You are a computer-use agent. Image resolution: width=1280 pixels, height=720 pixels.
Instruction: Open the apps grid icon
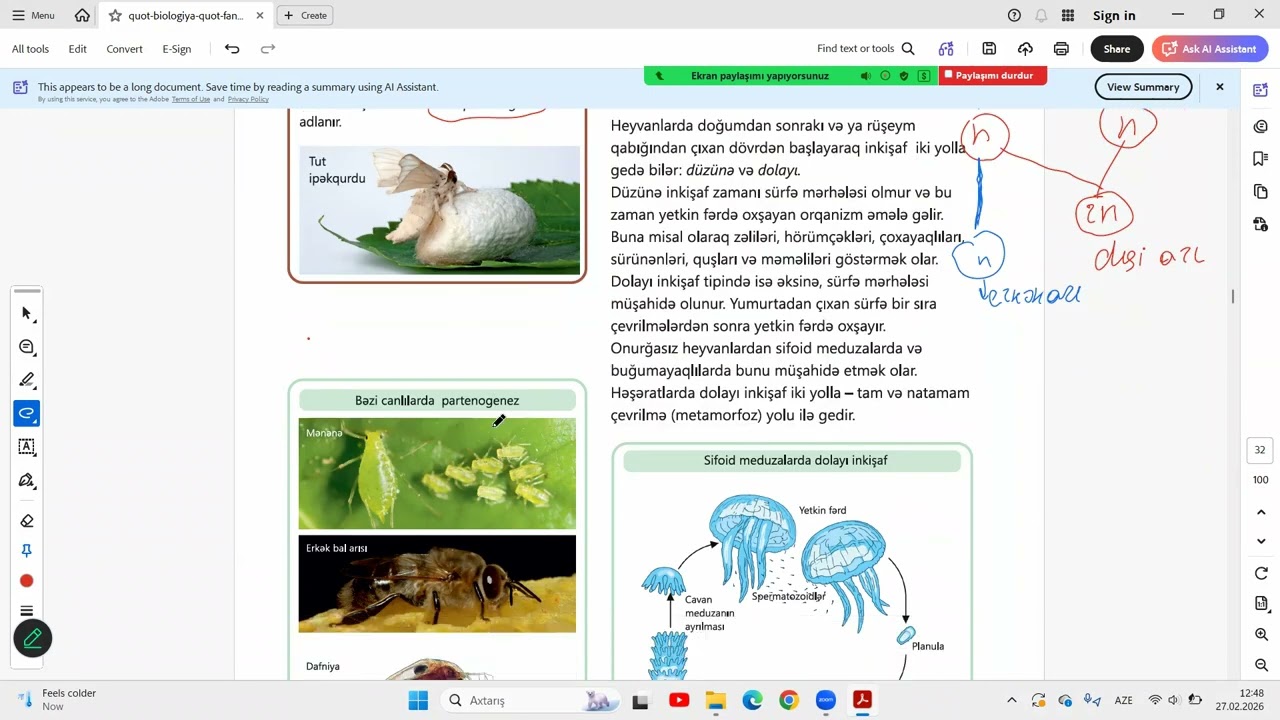pos(1068,15)
